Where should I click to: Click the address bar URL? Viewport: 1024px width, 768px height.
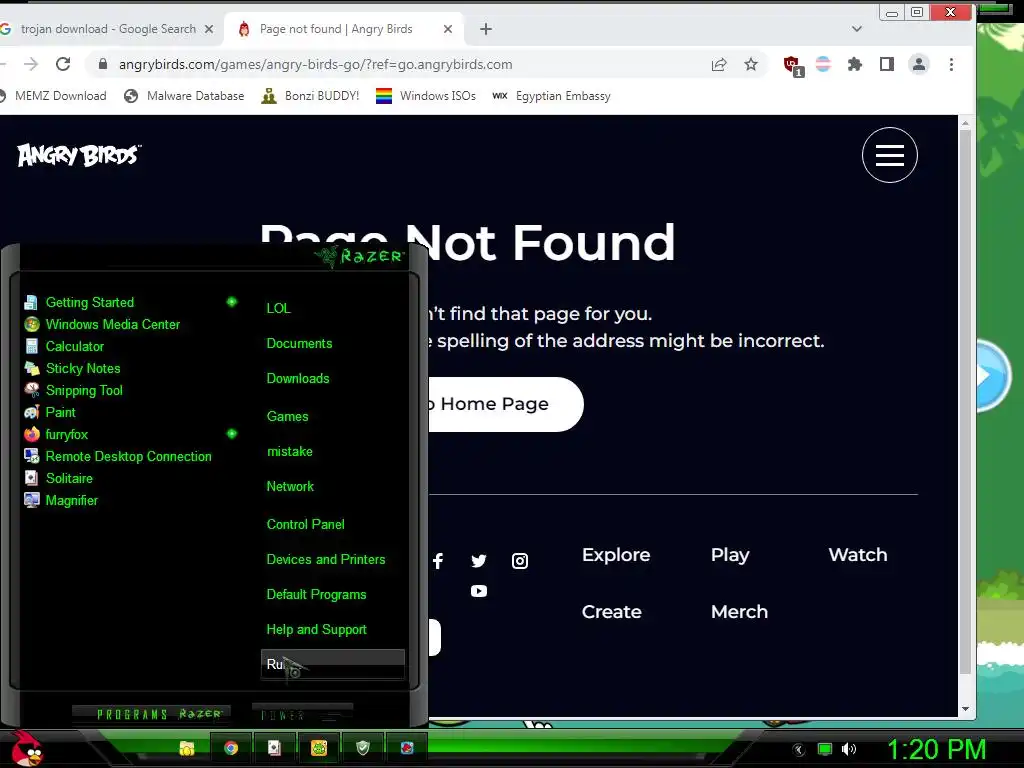tap(315, 64)
